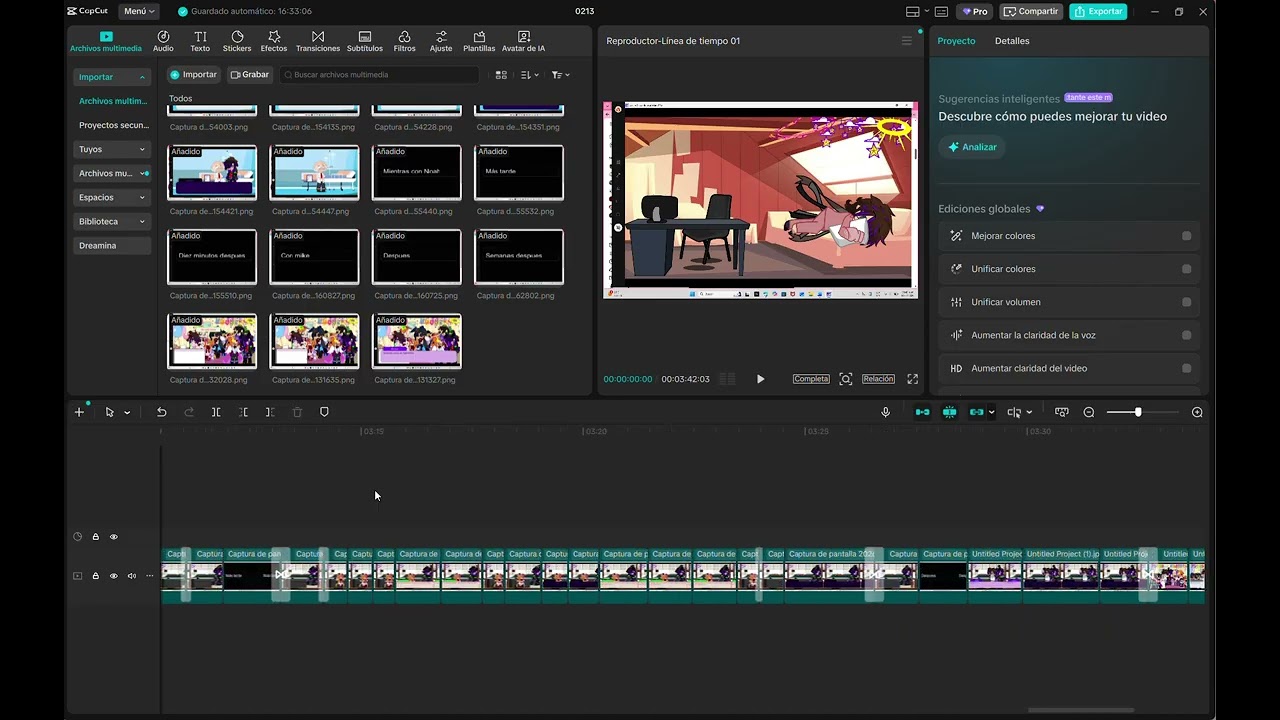Open the selection tool mode dropdown
Image resolution: width=1280 pixels, height=720 pixels.
[127, 413]
